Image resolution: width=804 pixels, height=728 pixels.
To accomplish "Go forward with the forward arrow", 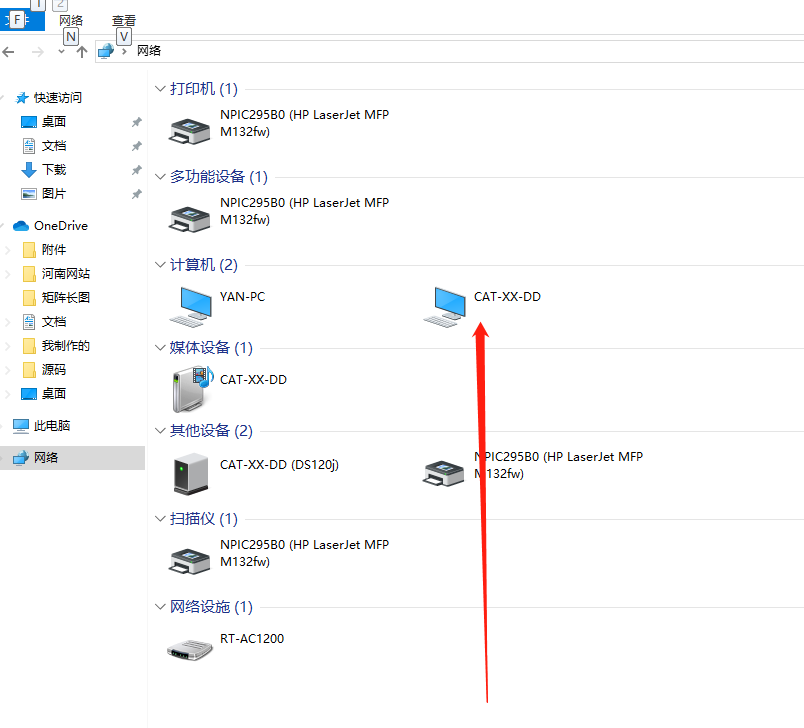I will [37, 52].
